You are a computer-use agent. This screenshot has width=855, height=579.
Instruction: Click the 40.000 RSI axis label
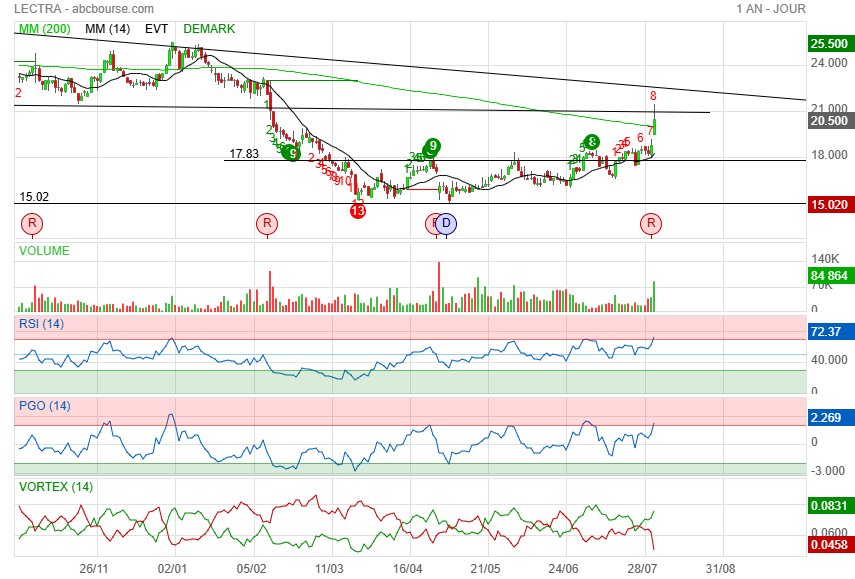829,360
